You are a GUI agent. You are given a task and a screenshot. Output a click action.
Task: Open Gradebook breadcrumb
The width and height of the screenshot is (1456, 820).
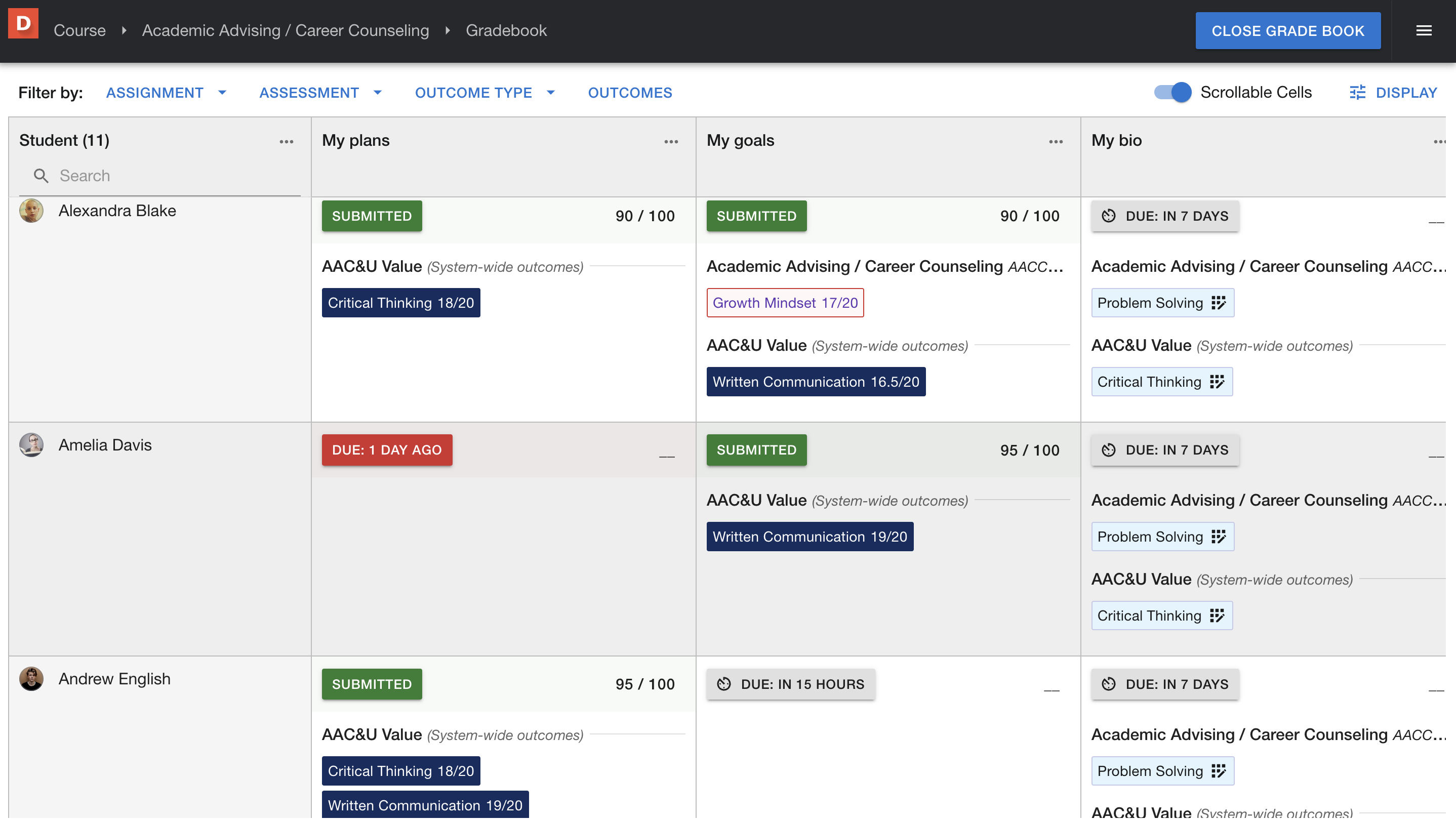click(506, 30)
